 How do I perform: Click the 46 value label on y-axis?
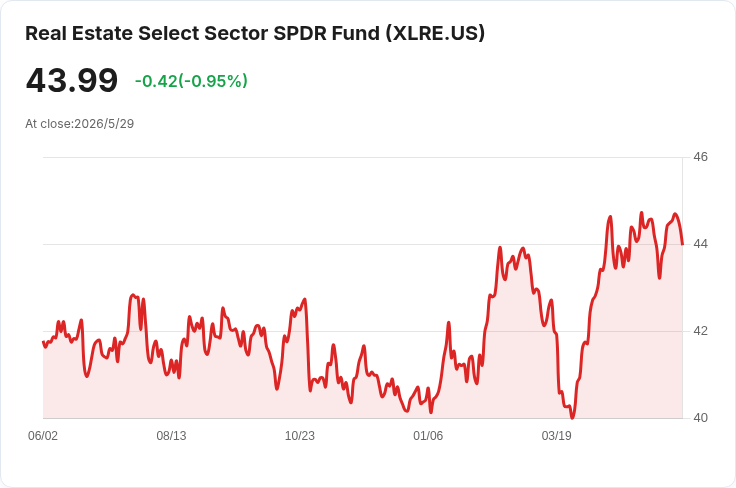coord(700,157)
